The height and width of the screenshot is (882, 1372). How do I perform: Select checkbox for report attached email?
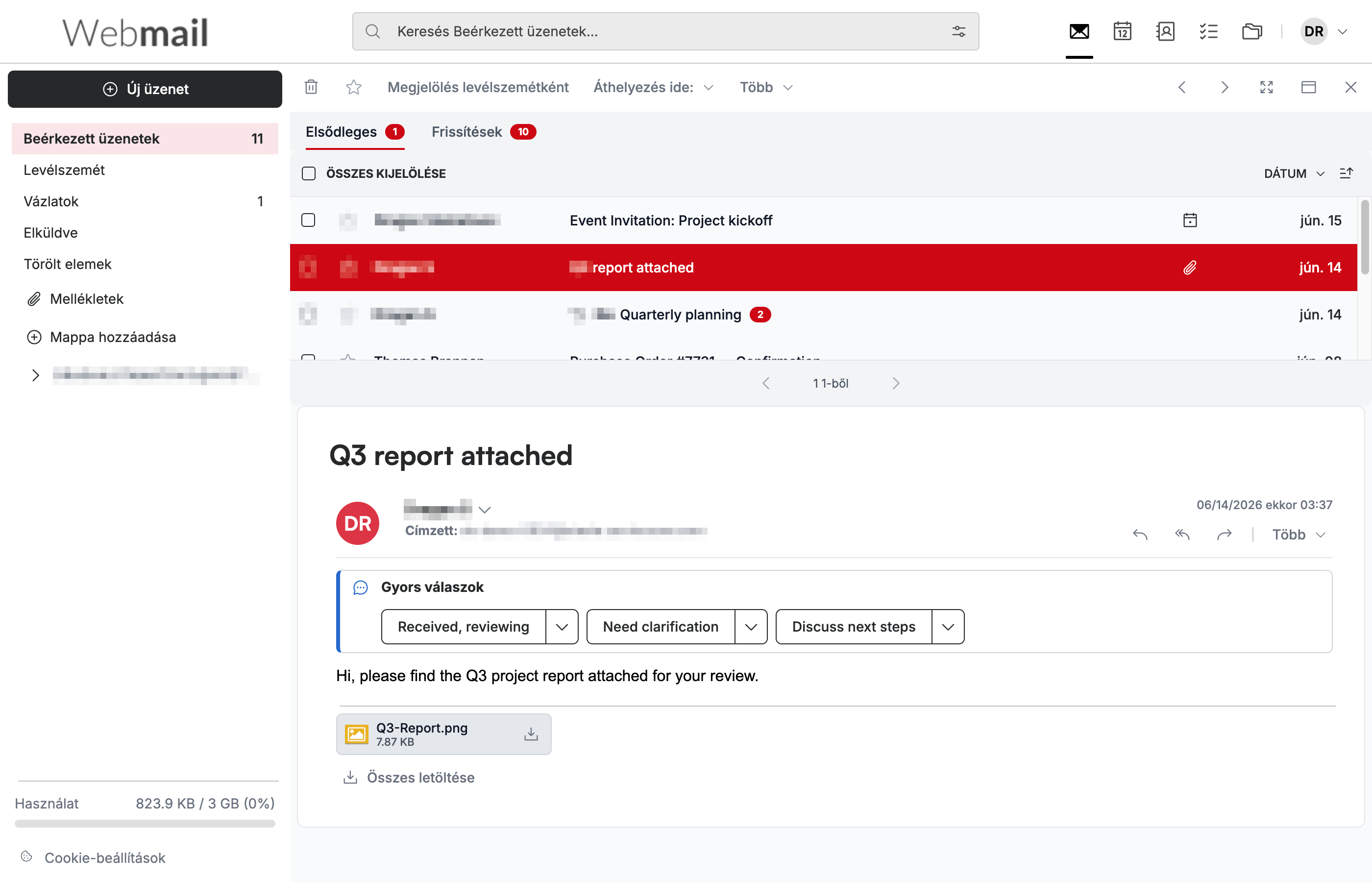[x=308, y=268]
